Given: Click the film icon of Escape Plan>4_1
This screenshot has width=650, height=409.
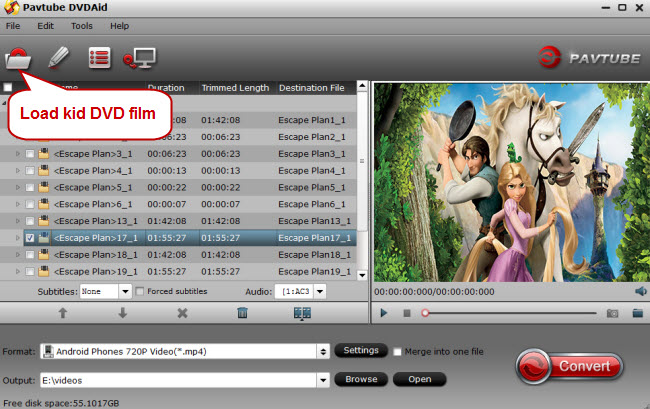Looking at the screenshot, I should tap(44, 170).
